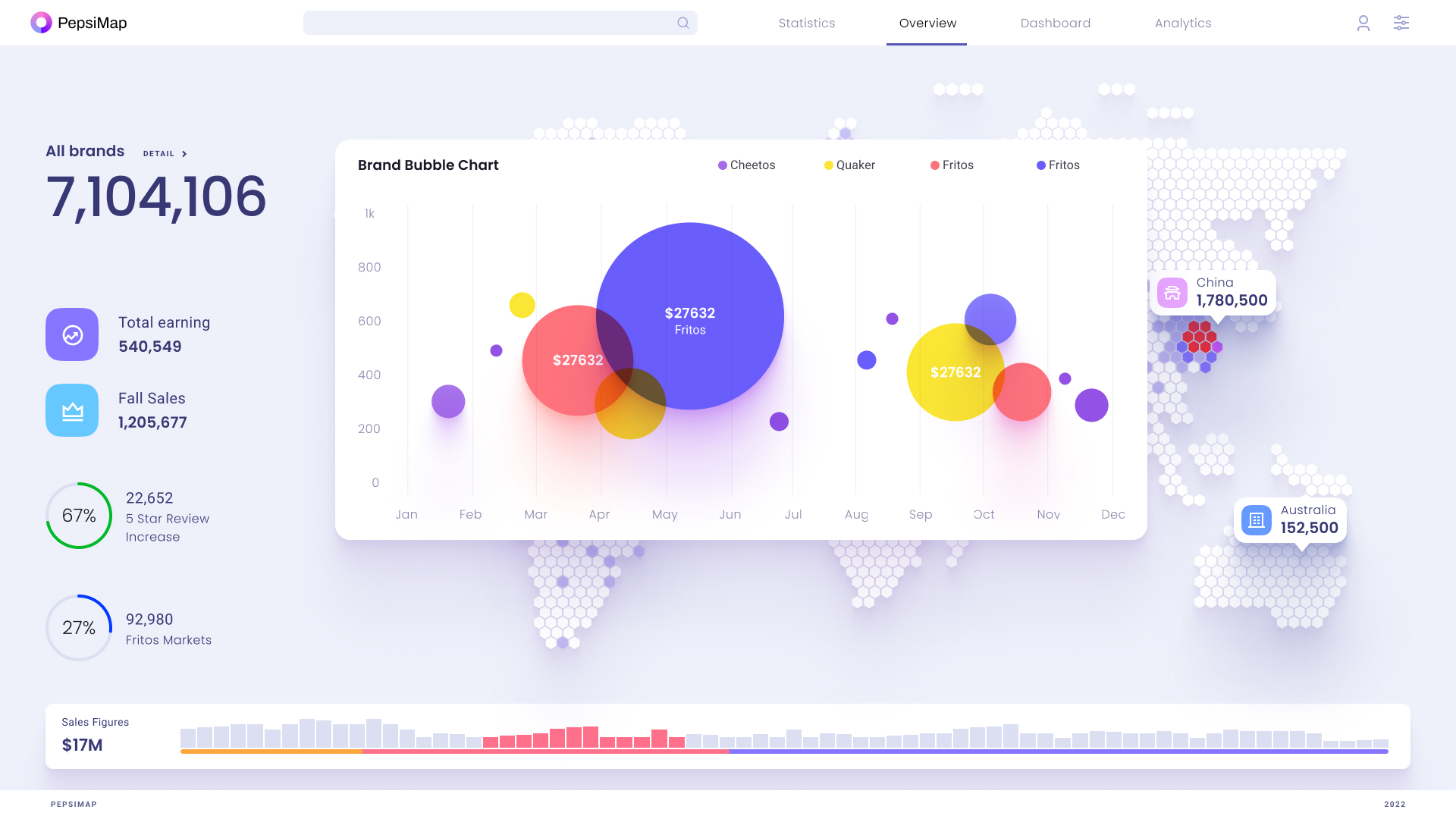1456x819 pixels.
Task: Click the Sales Figures range bar
Action: 784,751
